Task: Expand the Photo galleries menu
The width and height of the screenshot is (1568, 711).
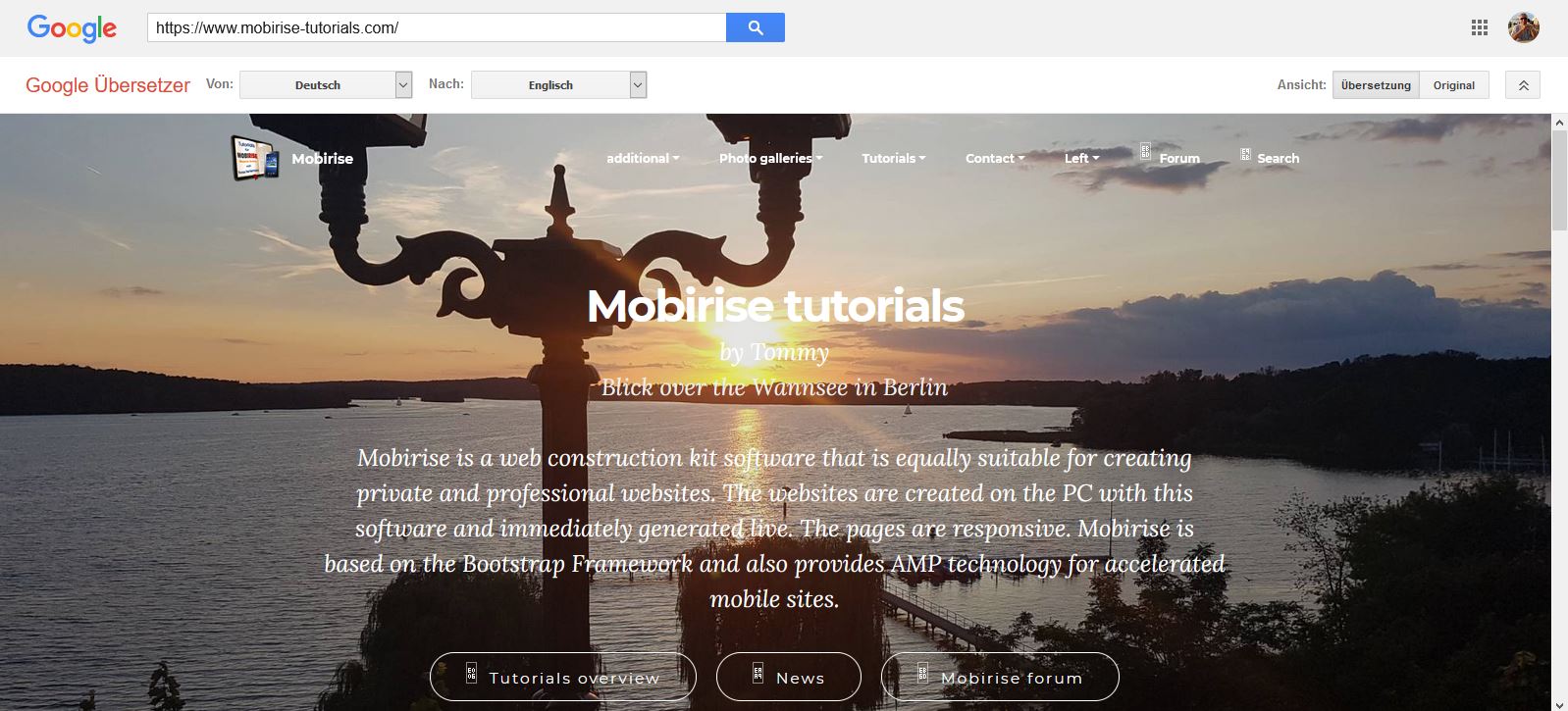Action: (770, 158)
